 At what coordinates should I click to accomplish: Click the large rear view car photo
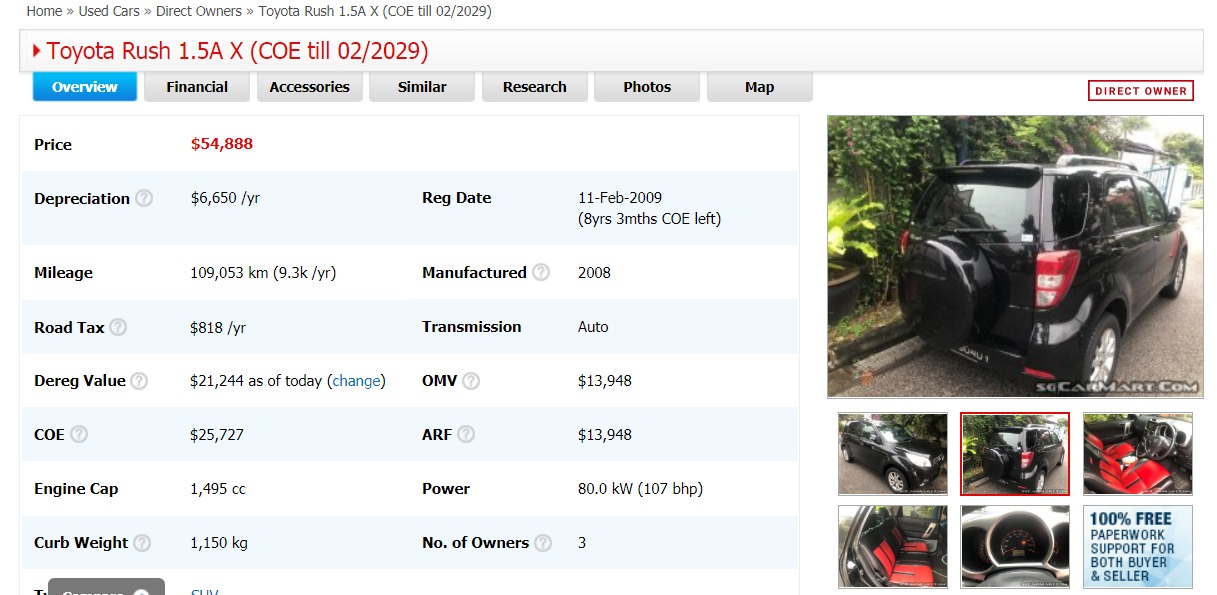pos(1015,257)
